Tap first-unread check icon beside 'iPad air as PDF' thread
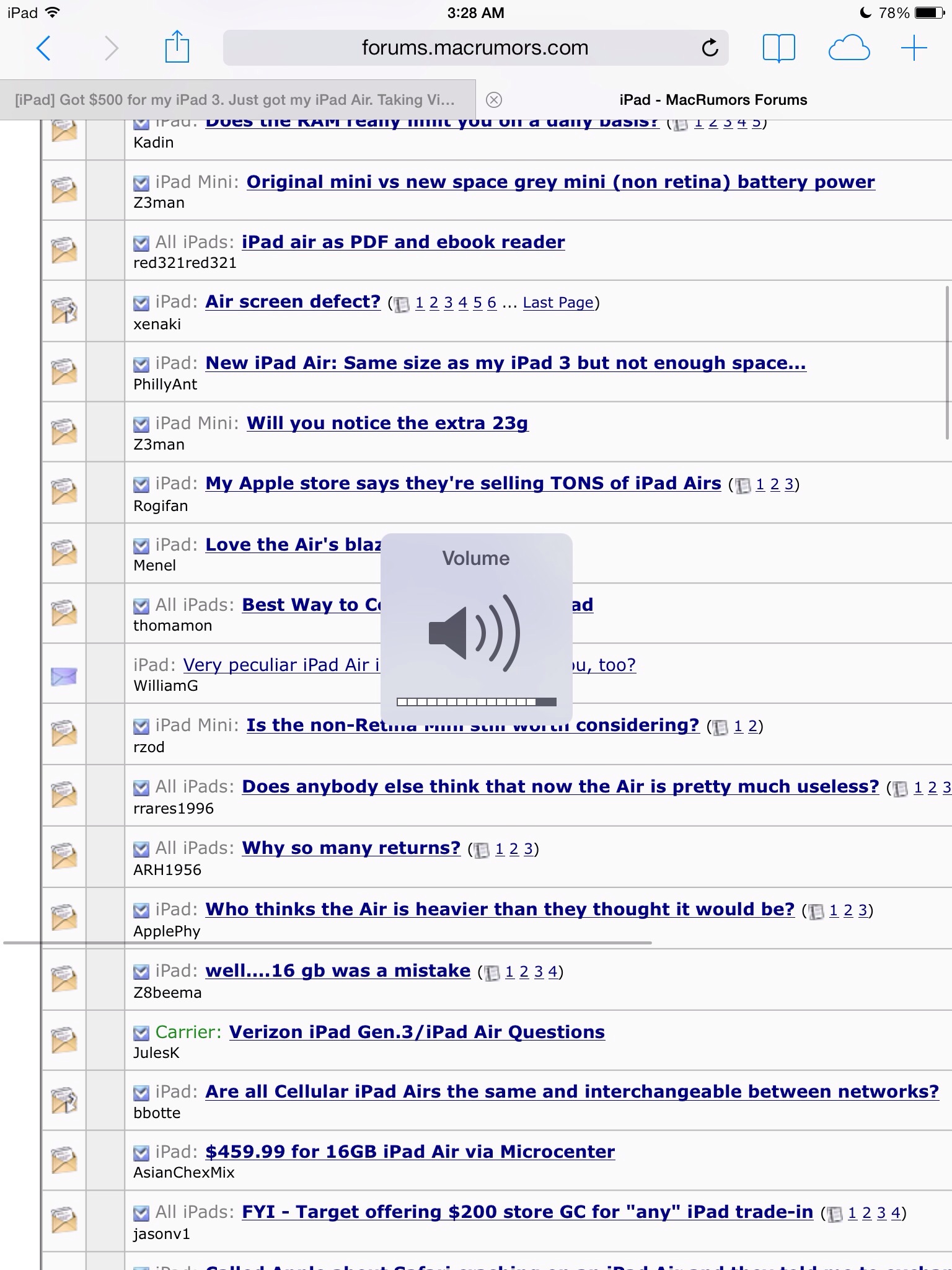This screenshot has width=952, height=1270. (x=141, y=243)
